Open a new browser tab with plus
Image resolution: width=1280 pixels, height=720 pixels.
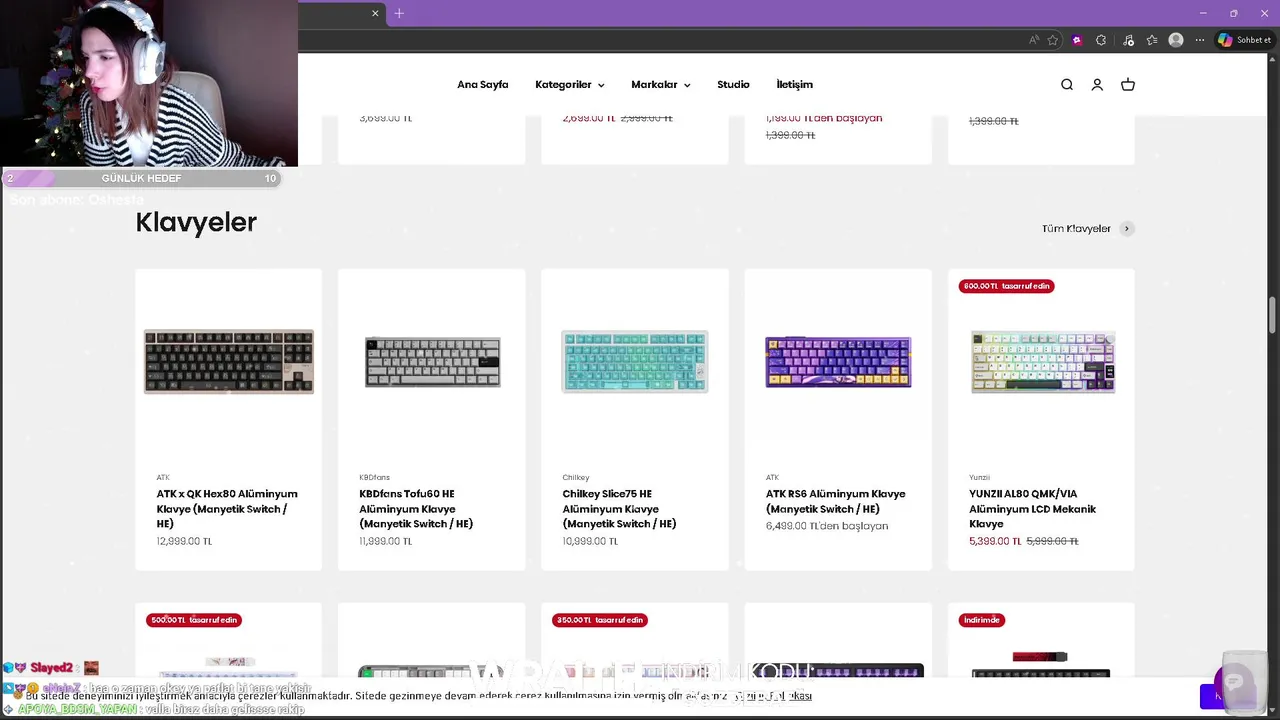tap(399, 13)
